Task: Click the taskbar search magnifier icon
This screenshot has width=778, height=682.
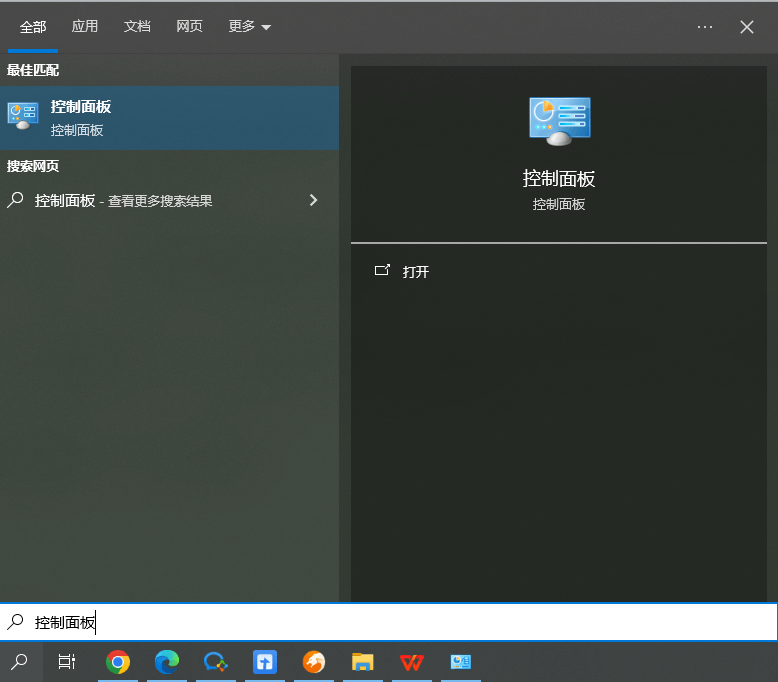Action: (19, 662)
